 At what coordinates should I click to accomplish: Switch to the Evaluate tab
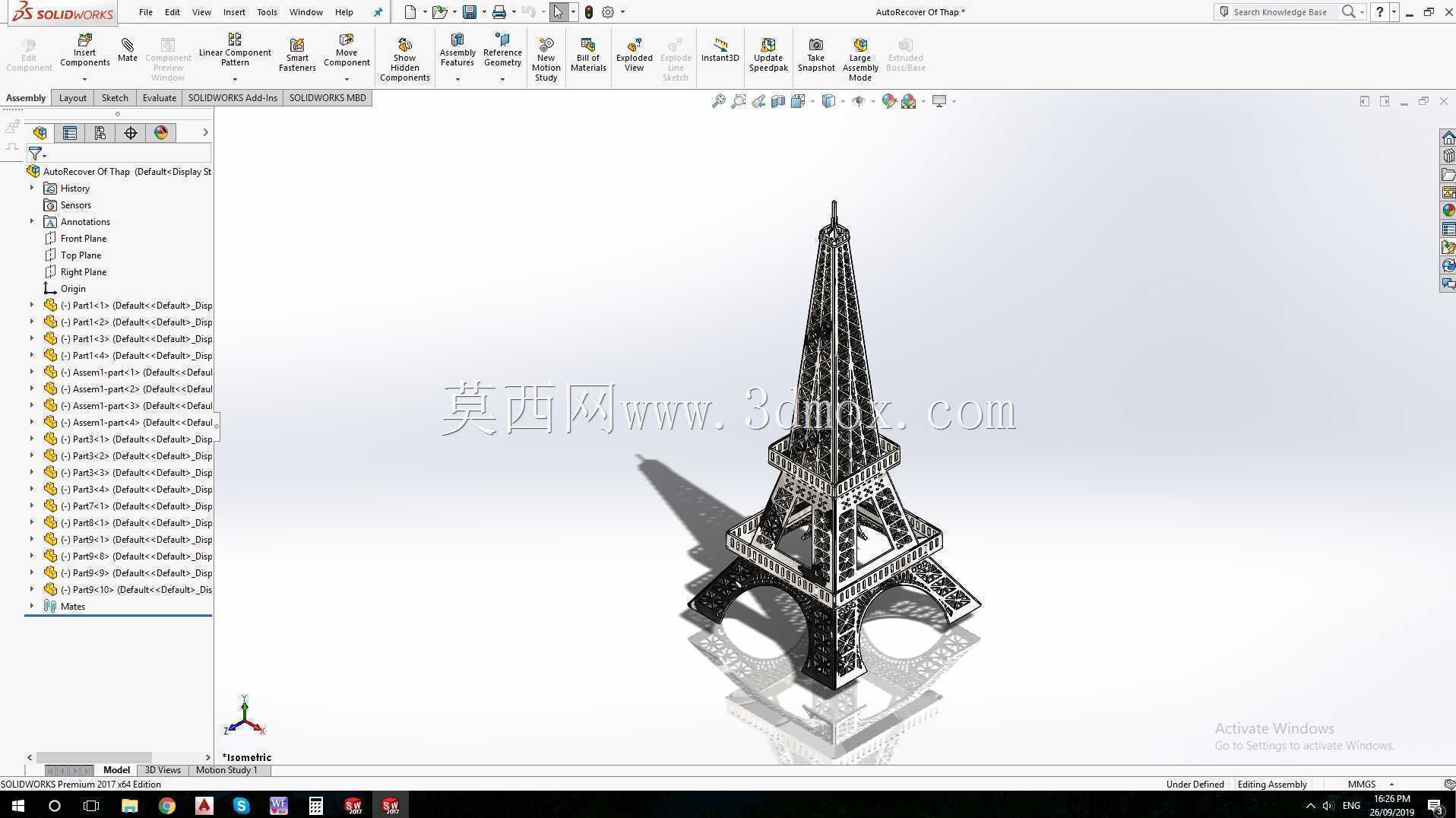160,97
